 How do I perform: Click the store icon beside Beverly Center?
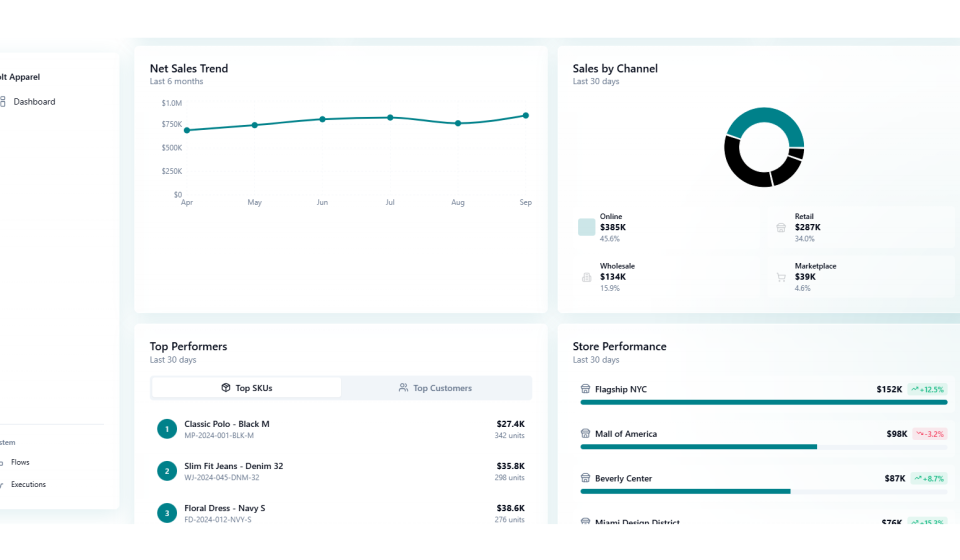(x=586, y=479)
